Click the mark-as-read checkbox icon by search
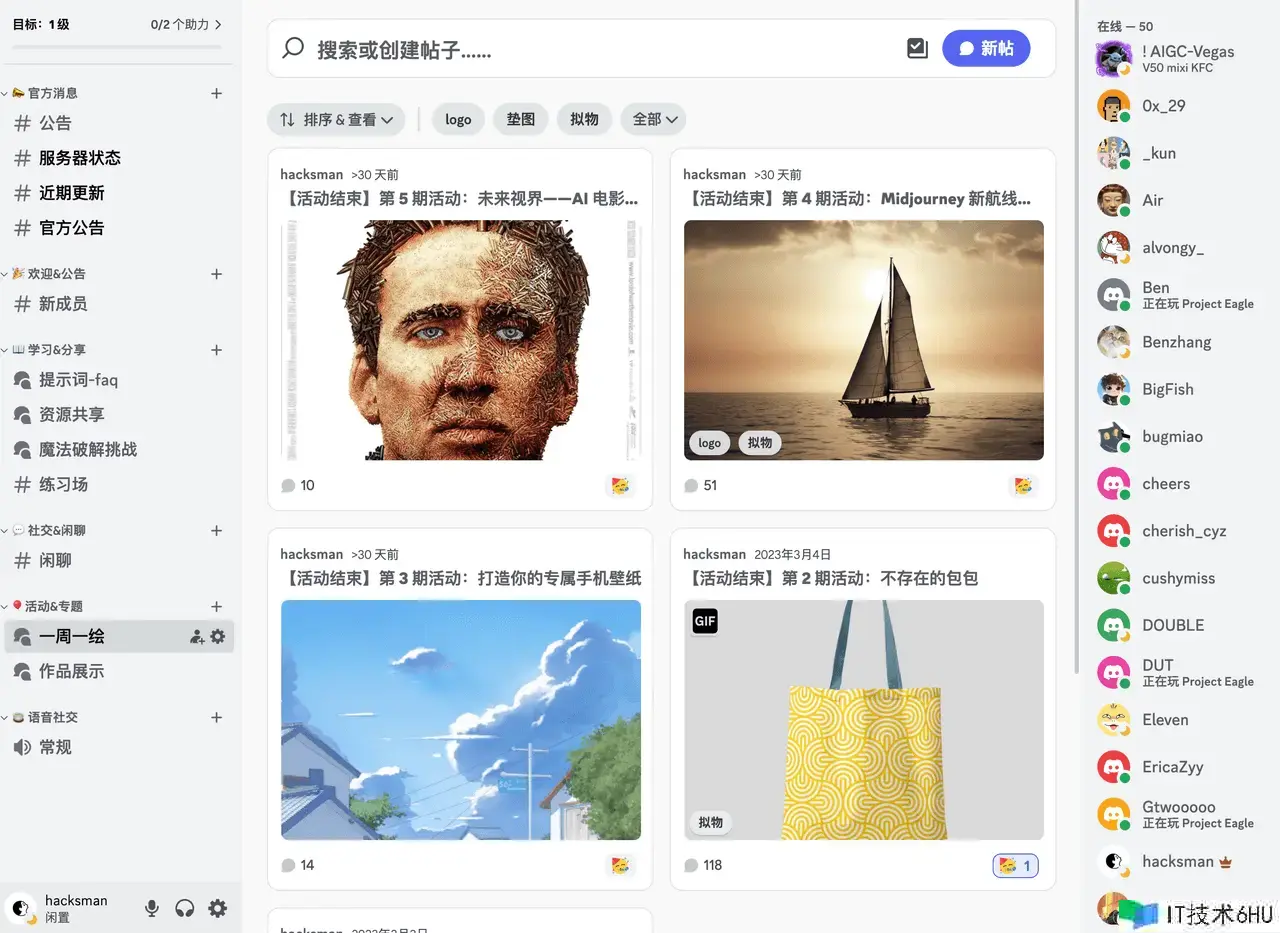This screenshot has height=933, width=1280. coord(917,48)
